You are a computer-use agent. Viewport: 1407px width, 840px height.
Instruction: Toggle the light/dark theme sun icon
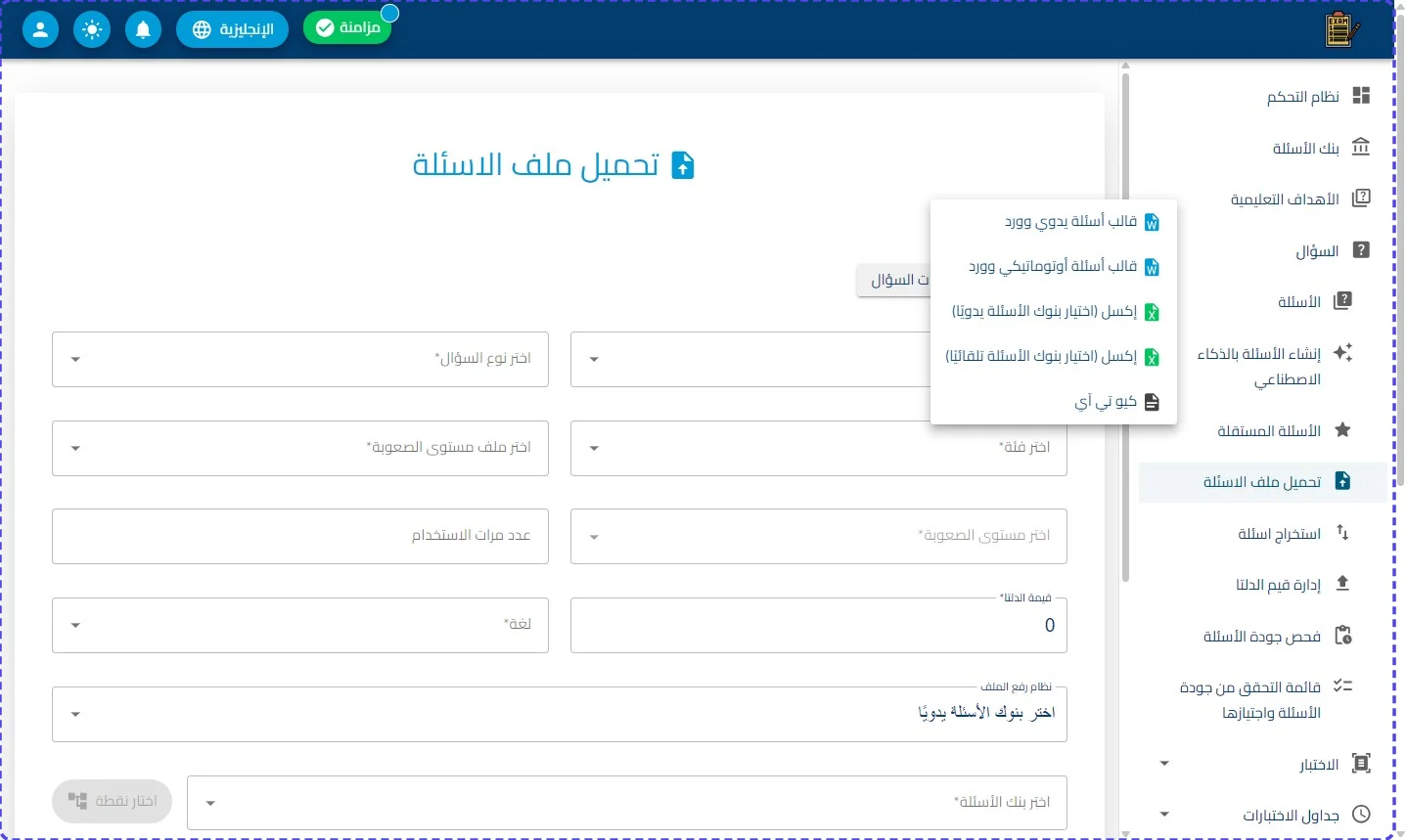point(92,29)
